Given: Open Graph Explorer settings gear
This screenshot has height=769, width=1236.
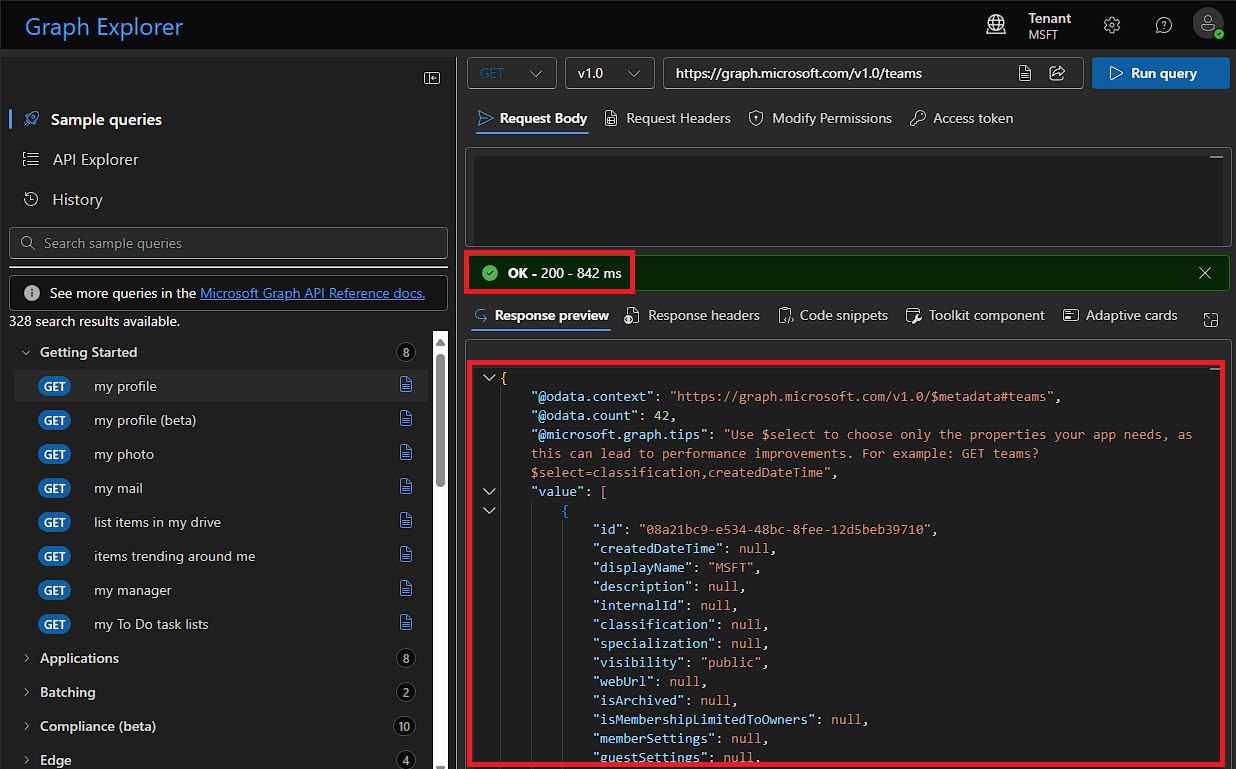Looking at the screenshot, I should pyautogui.click(x=1111, y=24).
